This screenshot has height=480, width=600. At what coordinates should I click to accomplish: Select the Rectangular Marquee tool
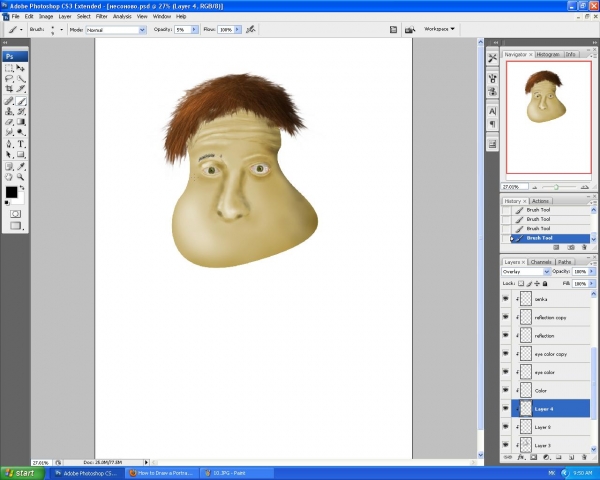9,68
